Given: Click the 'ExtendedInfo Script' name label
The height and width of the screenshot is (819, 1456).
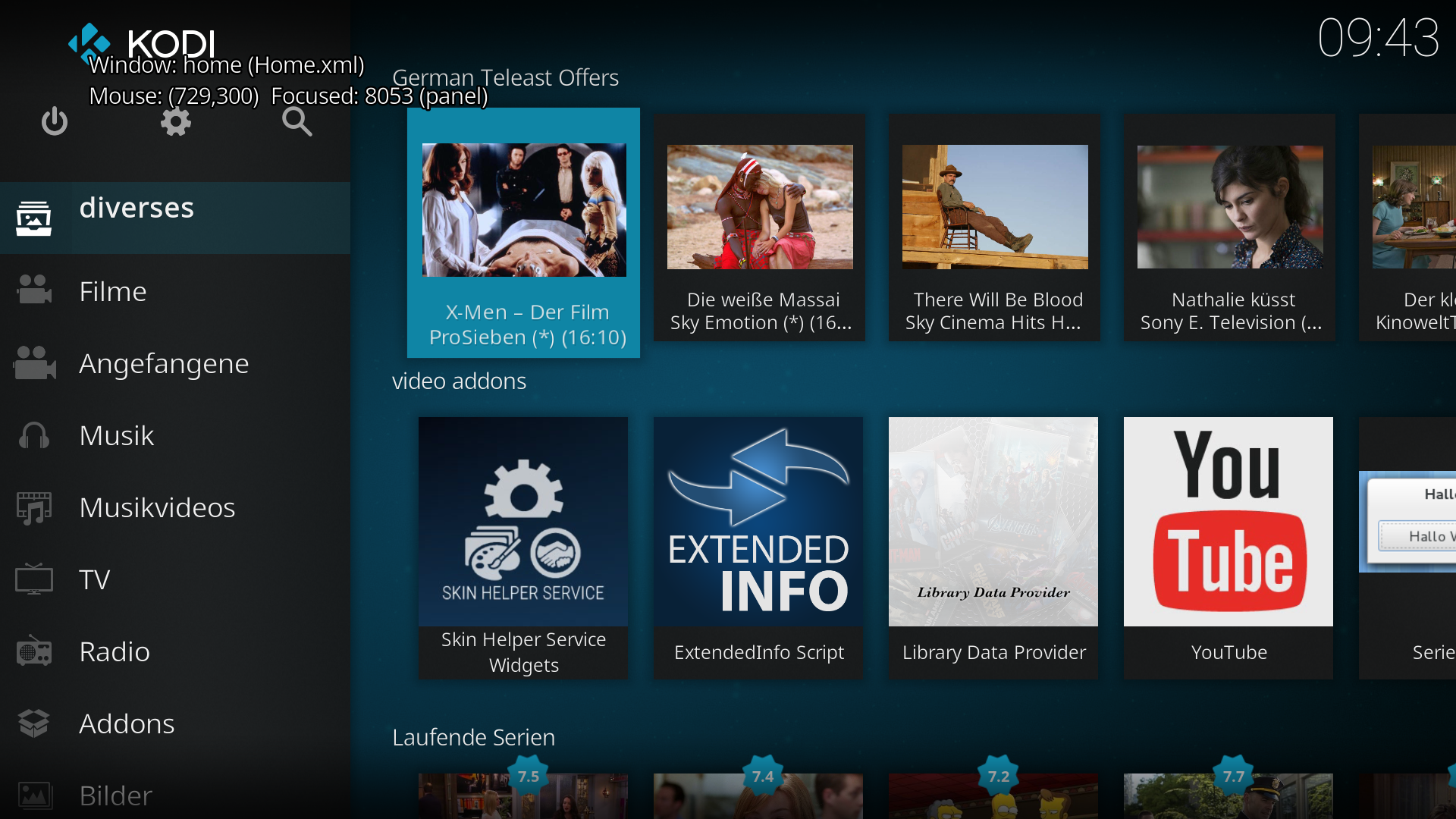Looking at the screenshot, I should pyautogui.click(x=758, y=652).
